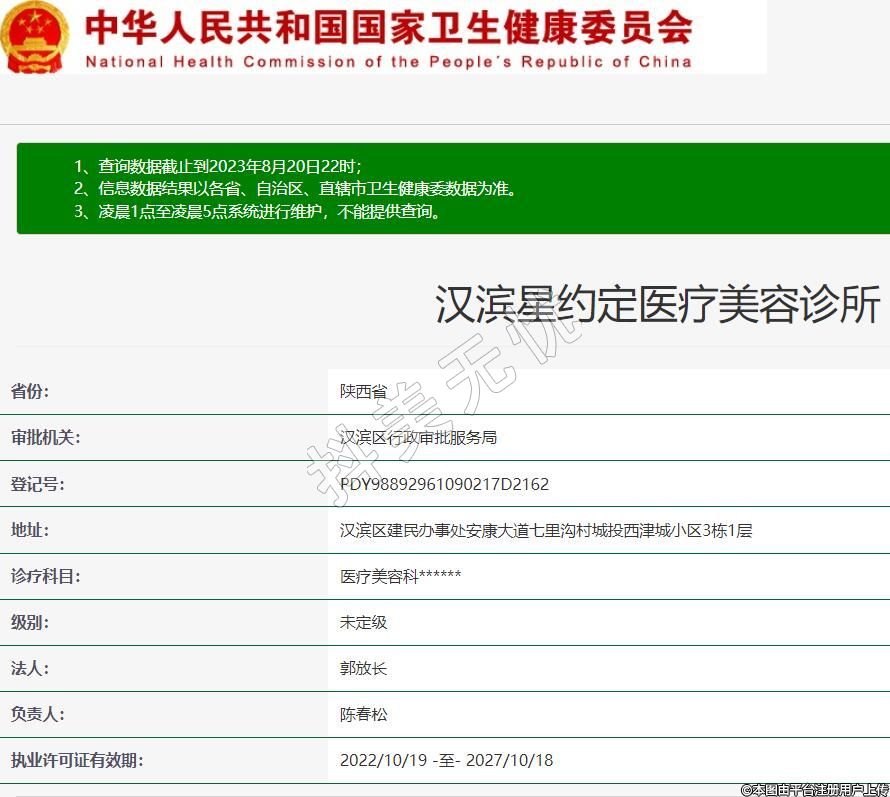Click the 级别 value 未定级
The height and width of the screenshot is (797, 890).
tap(363, 622)
